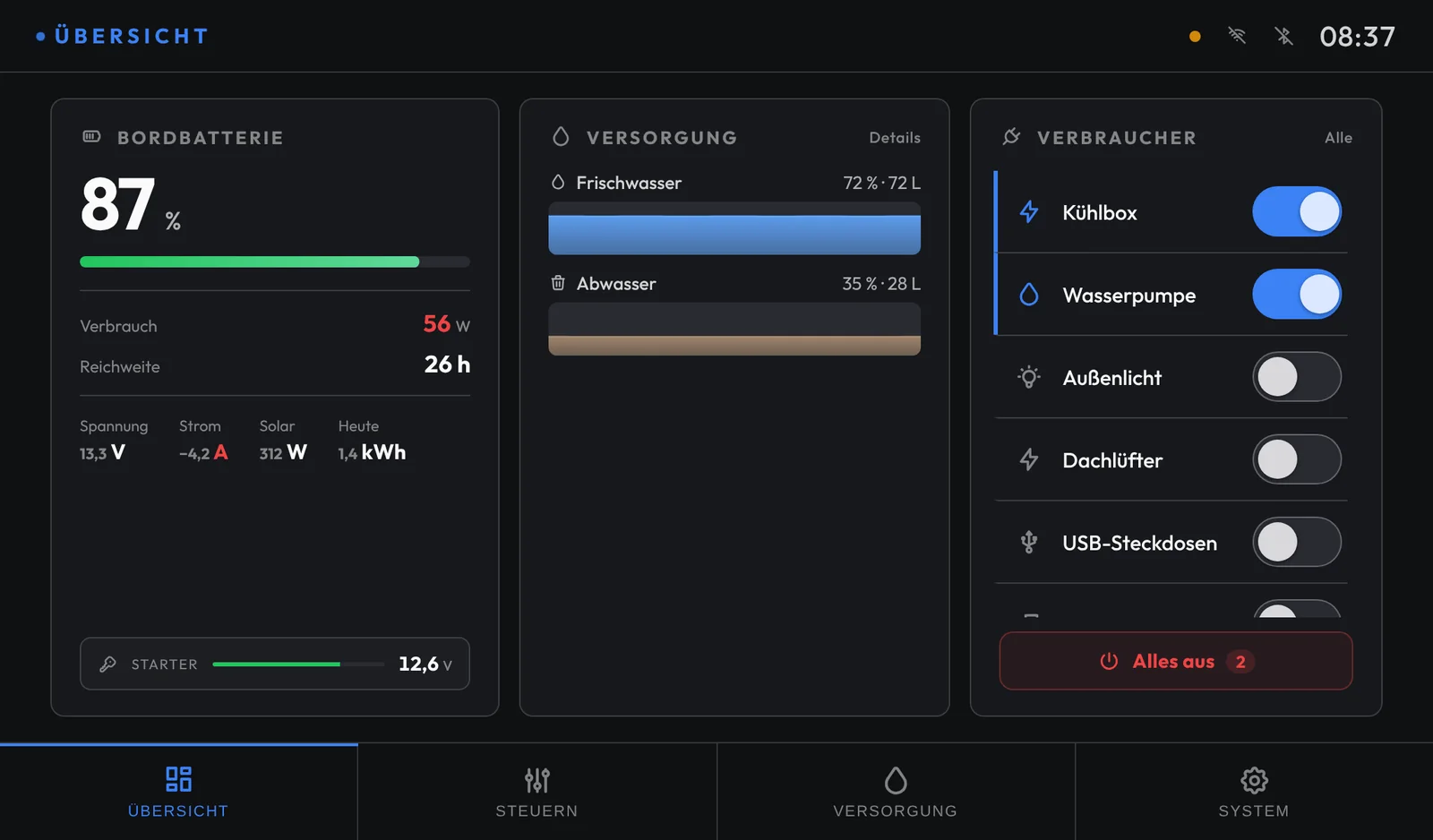1433x840 pixels.
Task: Click the plug icon beside Verbraucher heading
Action: click(1011, 137)
